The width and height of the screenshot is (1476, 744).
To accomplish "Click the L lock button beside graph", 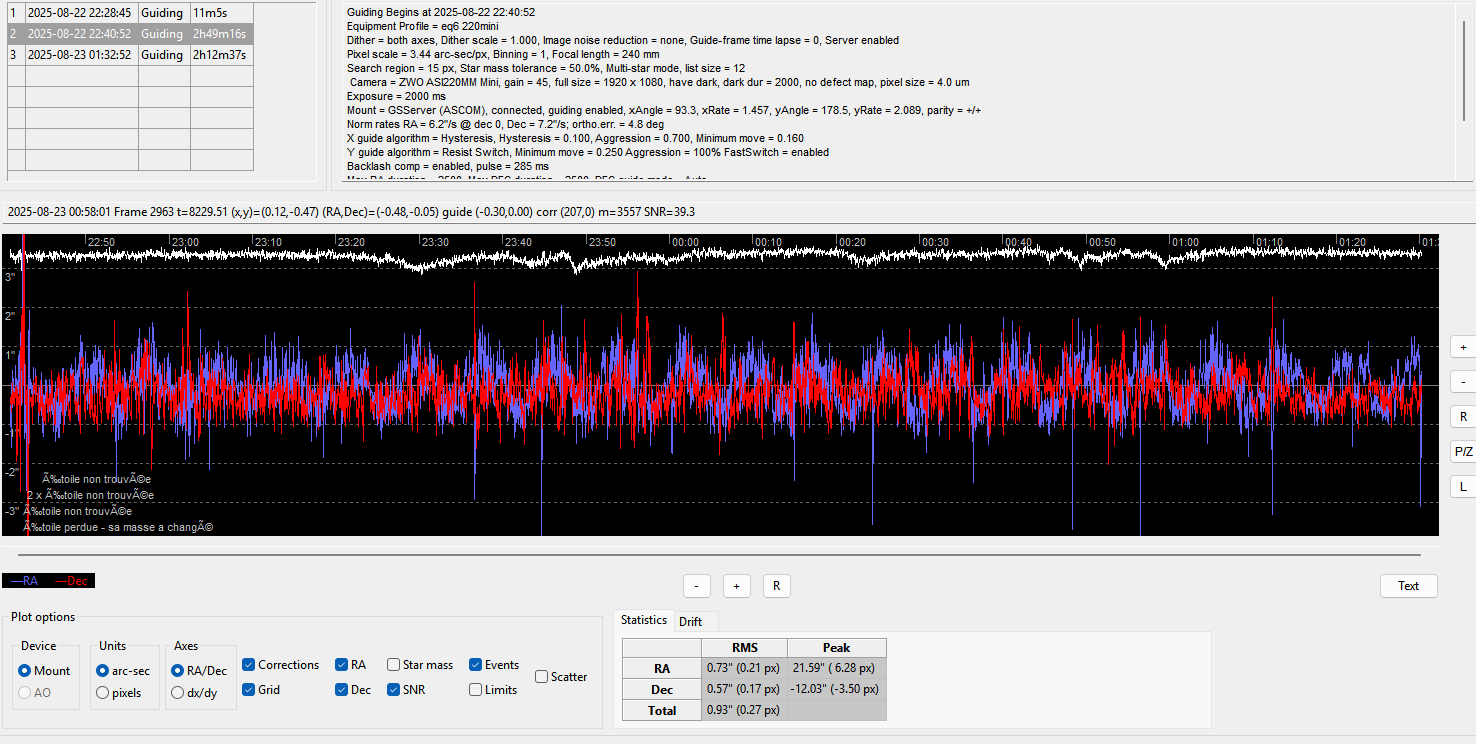I will coord(1463,486).
